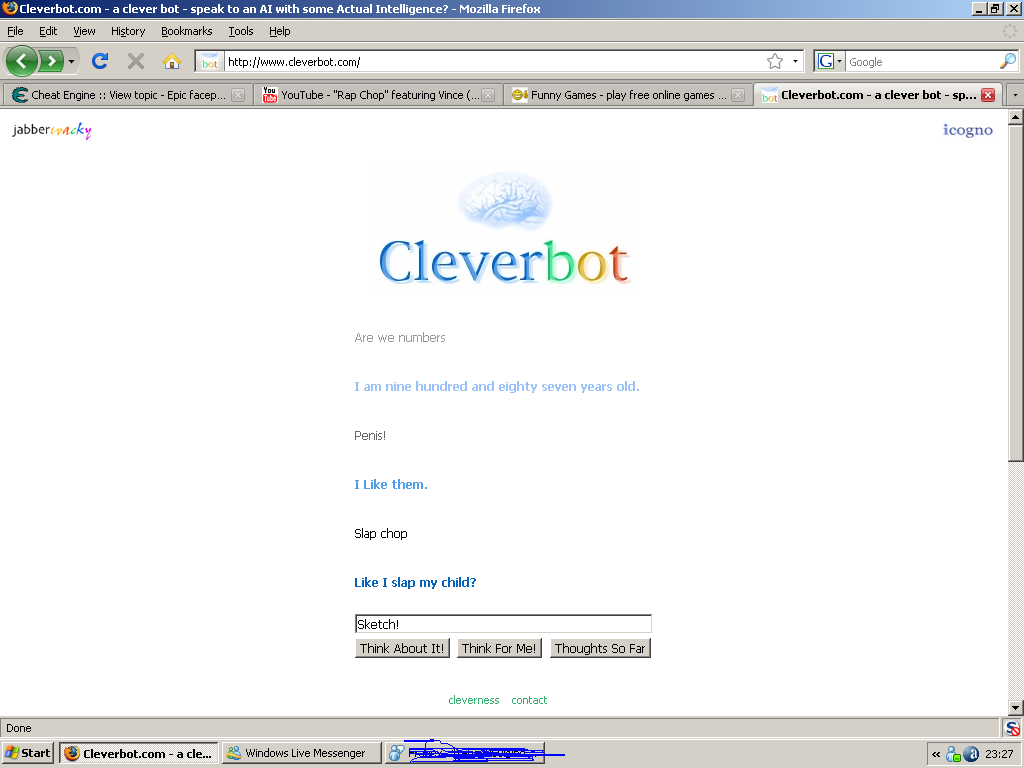This screenshot has height=768, width=1024.
Task: Click the Cleverbot brain logo
Action: (x=504, y=229)
